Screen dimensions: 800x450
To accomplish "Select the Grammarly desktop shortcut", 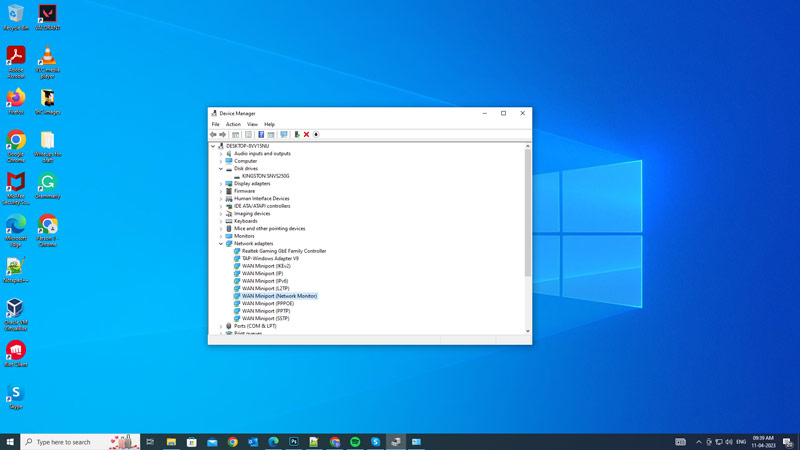I will [x=47, y=186].
